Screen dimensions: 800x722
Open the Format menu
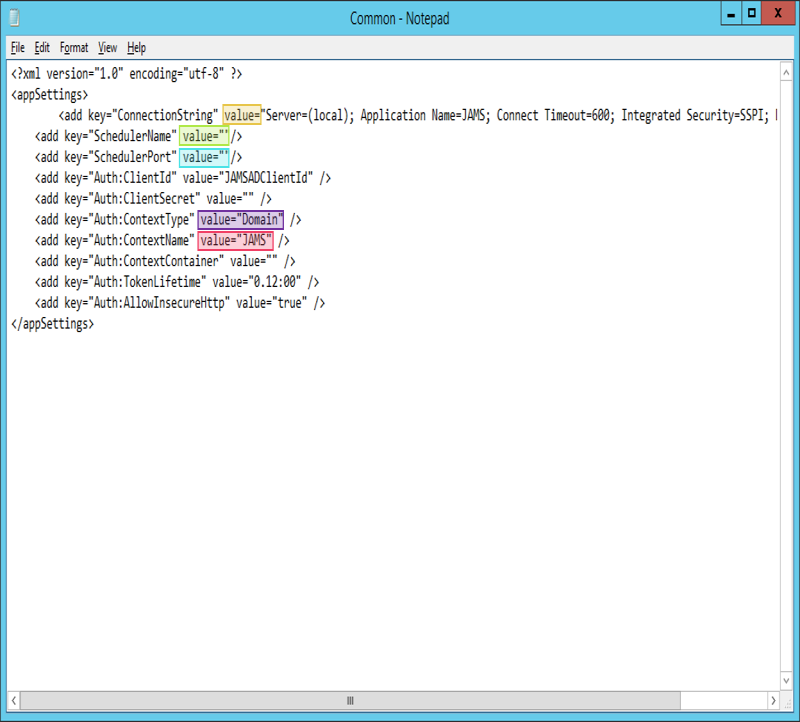coord(74,48)
